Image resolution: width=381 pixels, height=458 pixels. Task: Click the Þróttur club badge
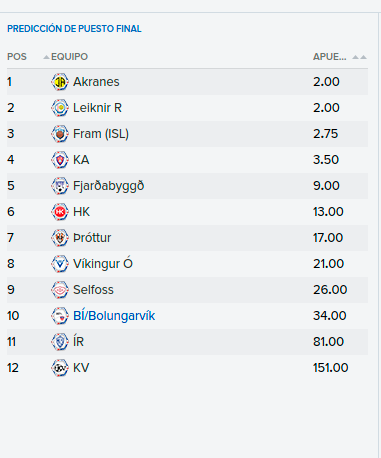60,238
